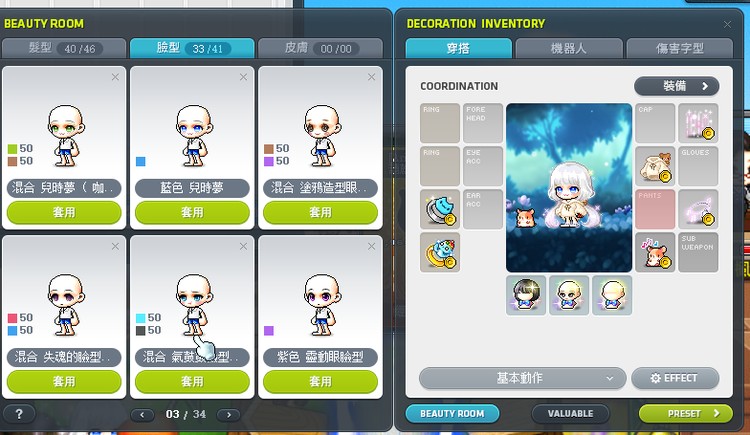Select the hamster pet equipment slot

tap(655, 252)
